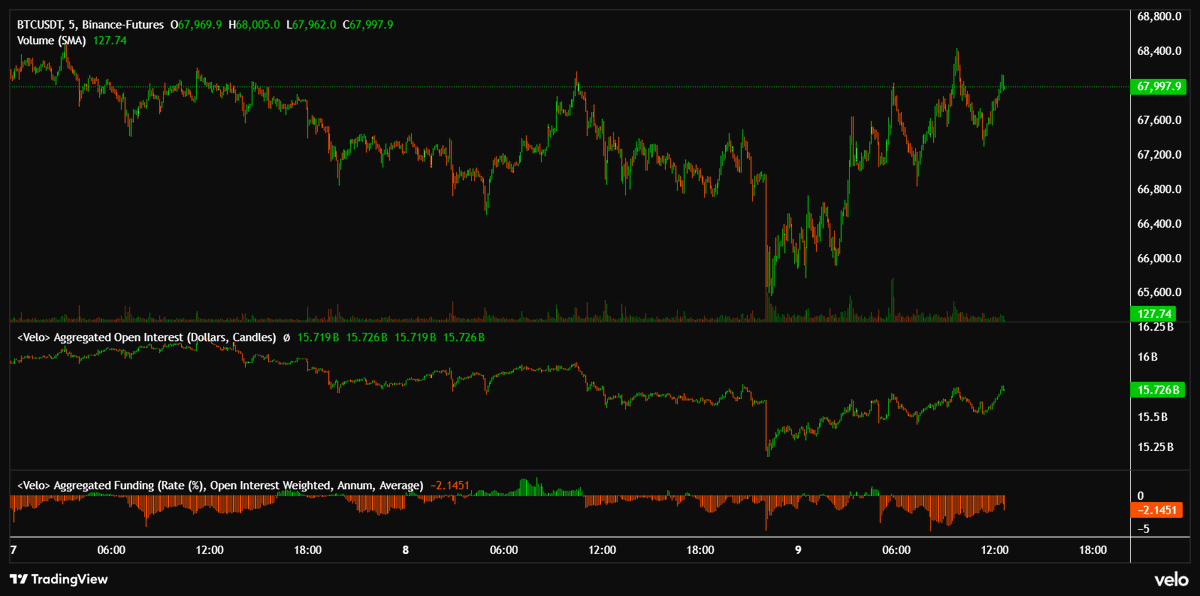Viewport: 1200px width, 596px height.
Task: Click the funding rate label −2.1451 on axis
Action: [x=1157, y=509]
